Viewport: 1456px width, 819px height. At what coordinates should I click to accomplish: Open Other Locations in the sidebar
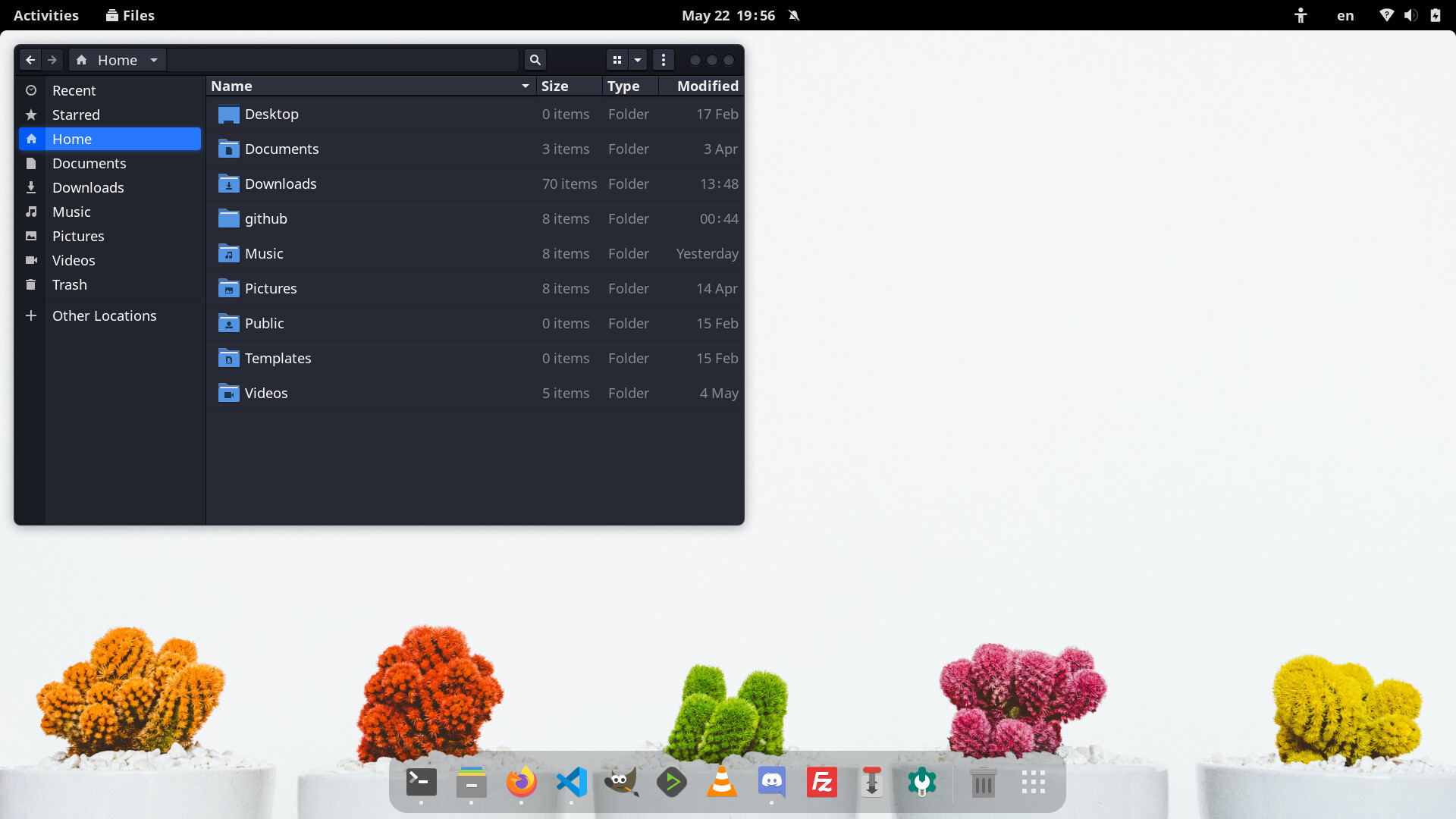click(x=110, y=315)
